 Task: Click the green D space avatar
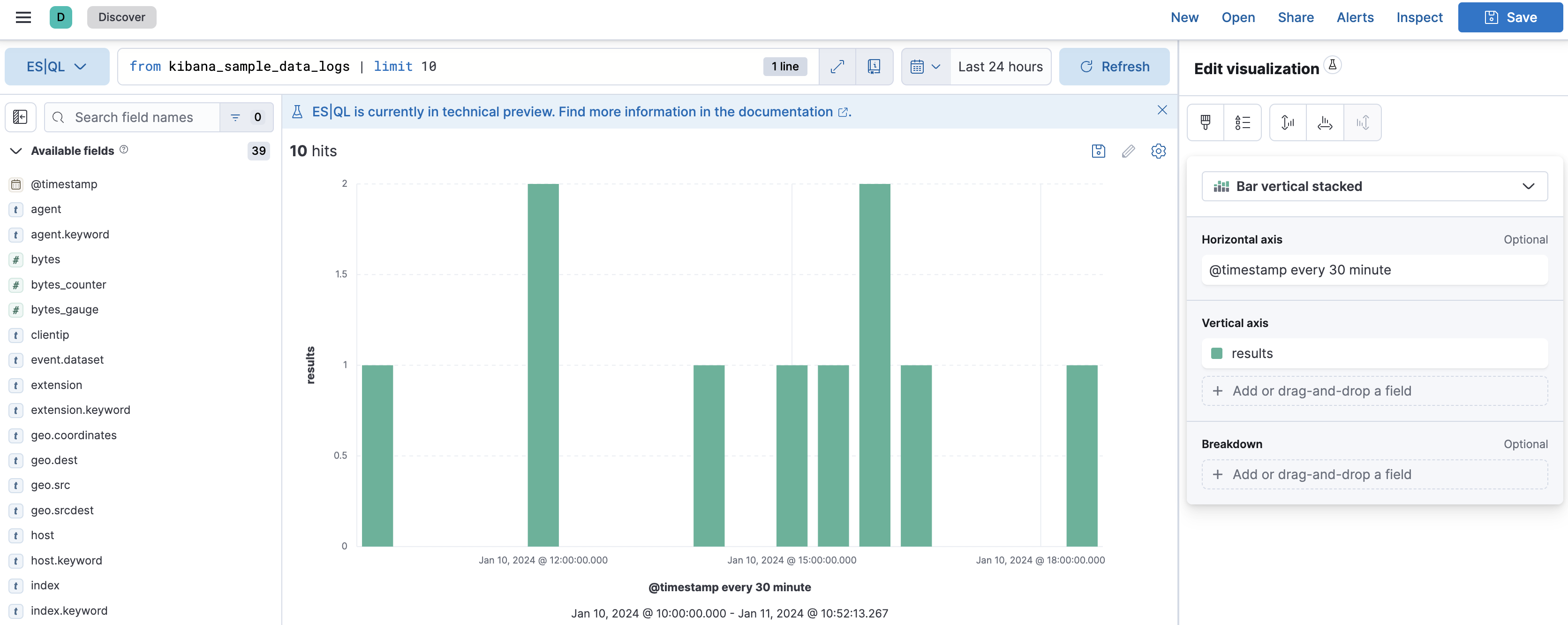pyautogui.click(x=61, y=17)
